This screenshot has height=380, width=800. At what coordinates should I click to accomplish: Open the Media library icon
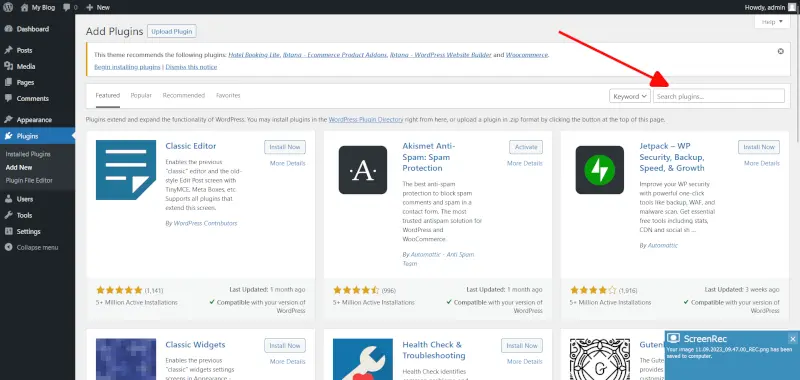point(8,66)
